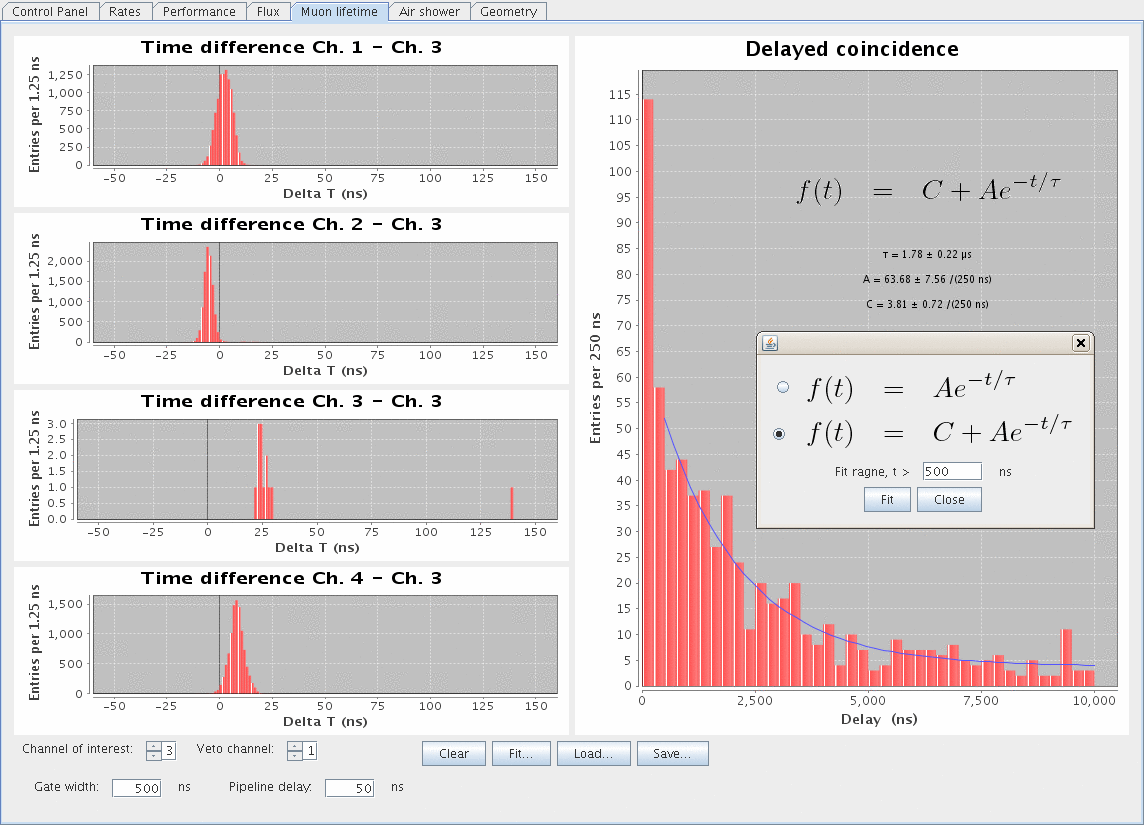Adjust the Veto channel stepper
This screenshot has width=1144, height=825.
295,750
